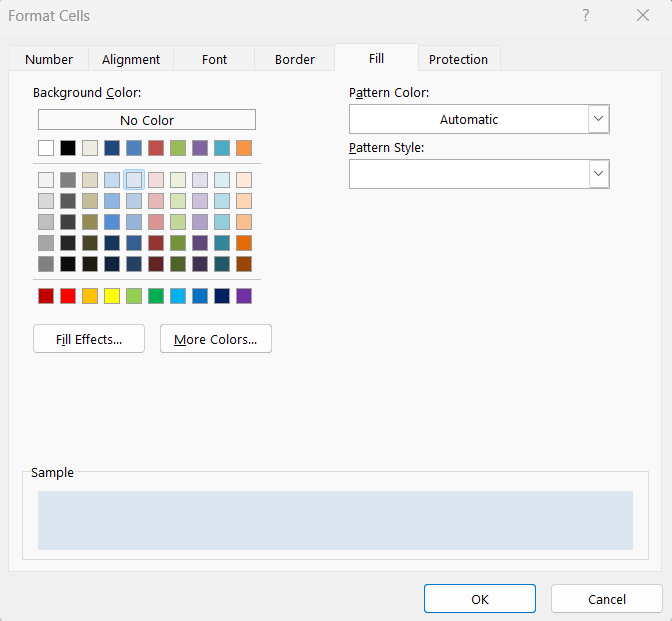This screenshot has height=621, width=672.
Task: Click the Sample preview area
Action: click(x=335, y=520)
